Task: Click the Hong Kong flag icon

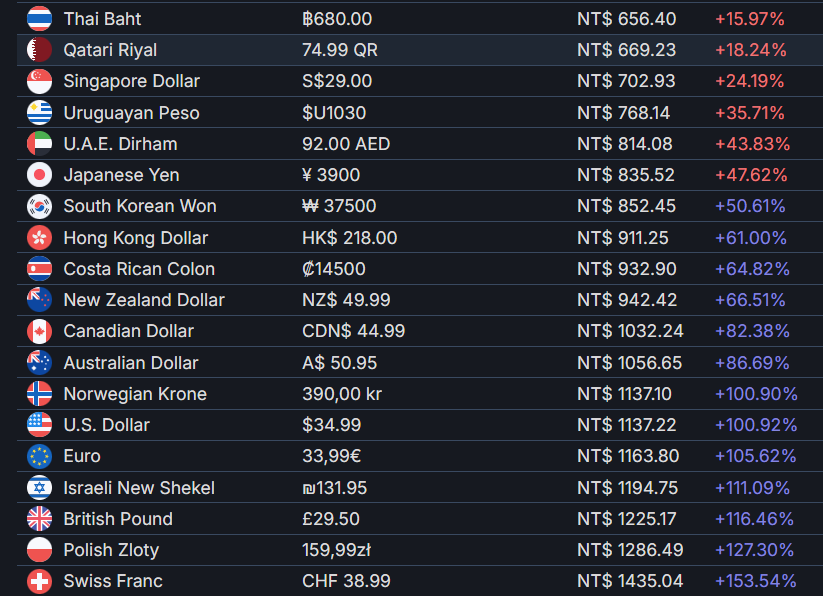Action: click(39, 238)
